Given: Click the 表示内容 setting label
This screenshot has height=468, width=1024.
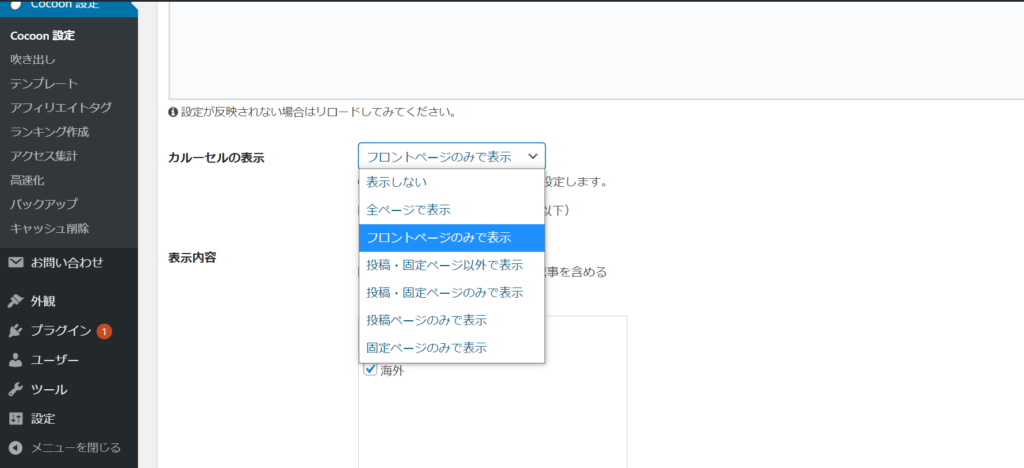Looking at the screenshot, I should (x=192, y=257).
